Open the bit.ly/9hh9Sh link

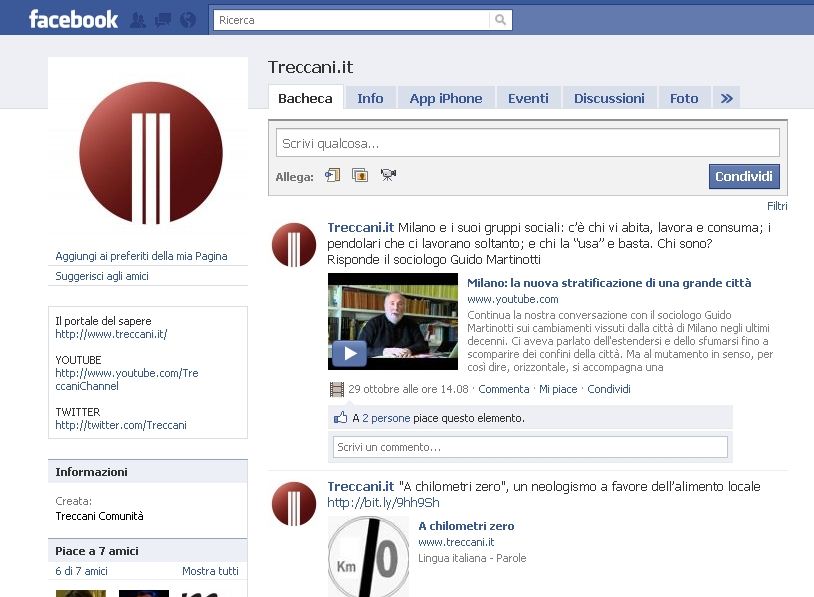coord(383,503)
